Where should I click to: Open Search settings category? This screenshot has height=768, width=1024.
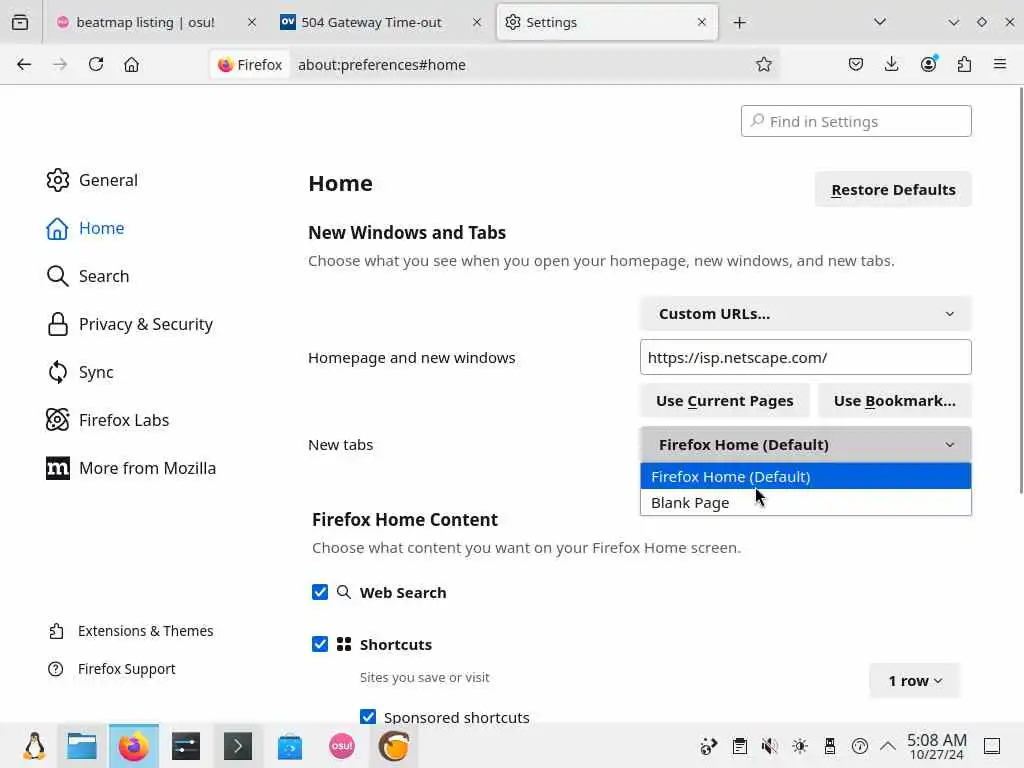click(88, 276)
